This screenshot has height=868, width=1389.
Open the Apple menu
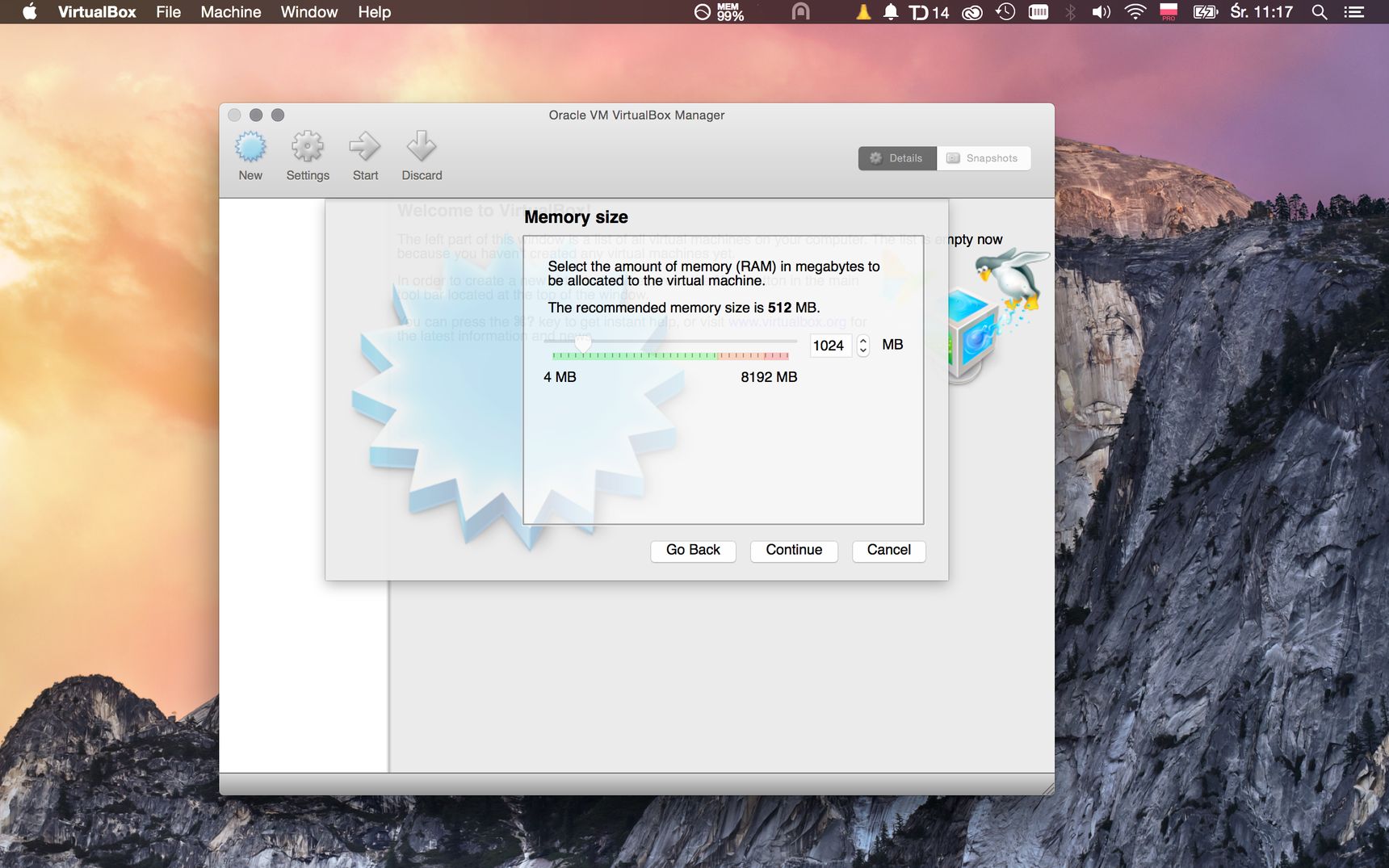pos(30,12)
